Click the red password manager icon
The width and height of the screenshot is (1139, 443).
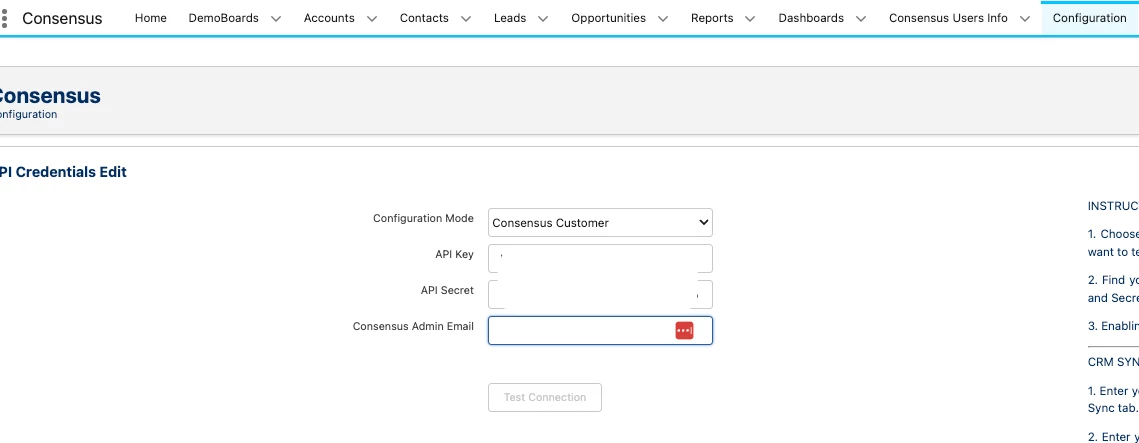684,330
